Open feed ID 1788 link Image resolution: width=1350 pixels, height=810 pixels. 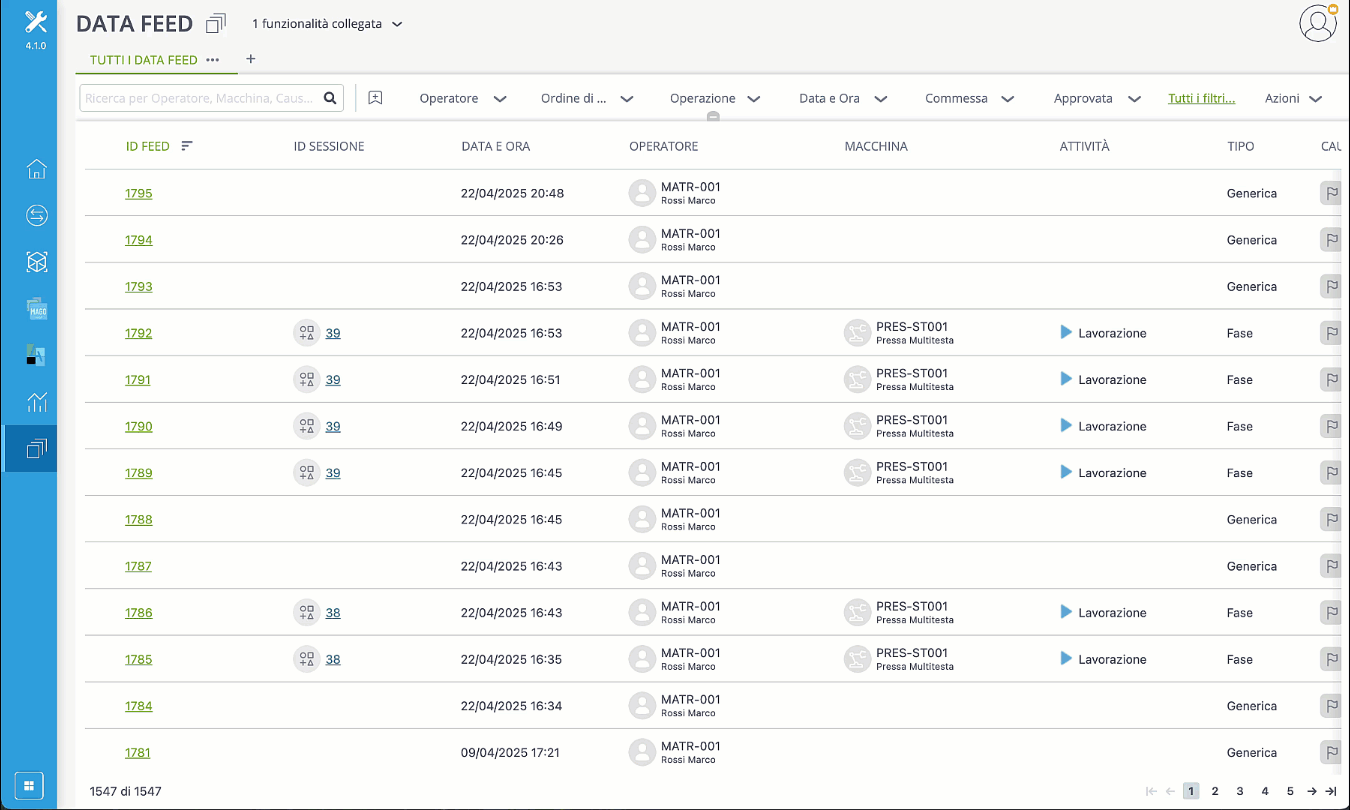coord(139,520)
